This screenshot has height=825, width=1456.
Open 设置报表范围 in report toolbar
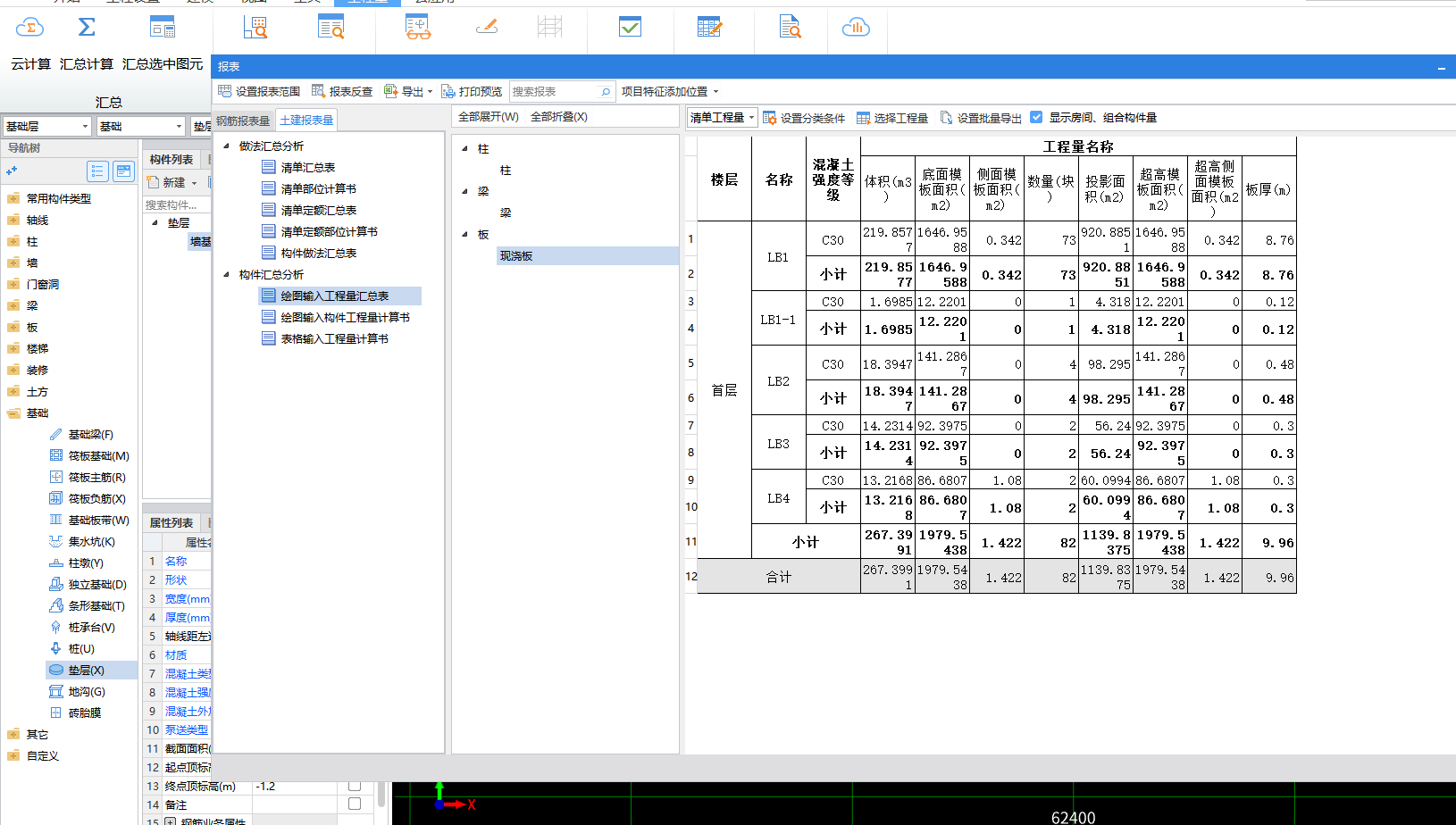point(259,91)
